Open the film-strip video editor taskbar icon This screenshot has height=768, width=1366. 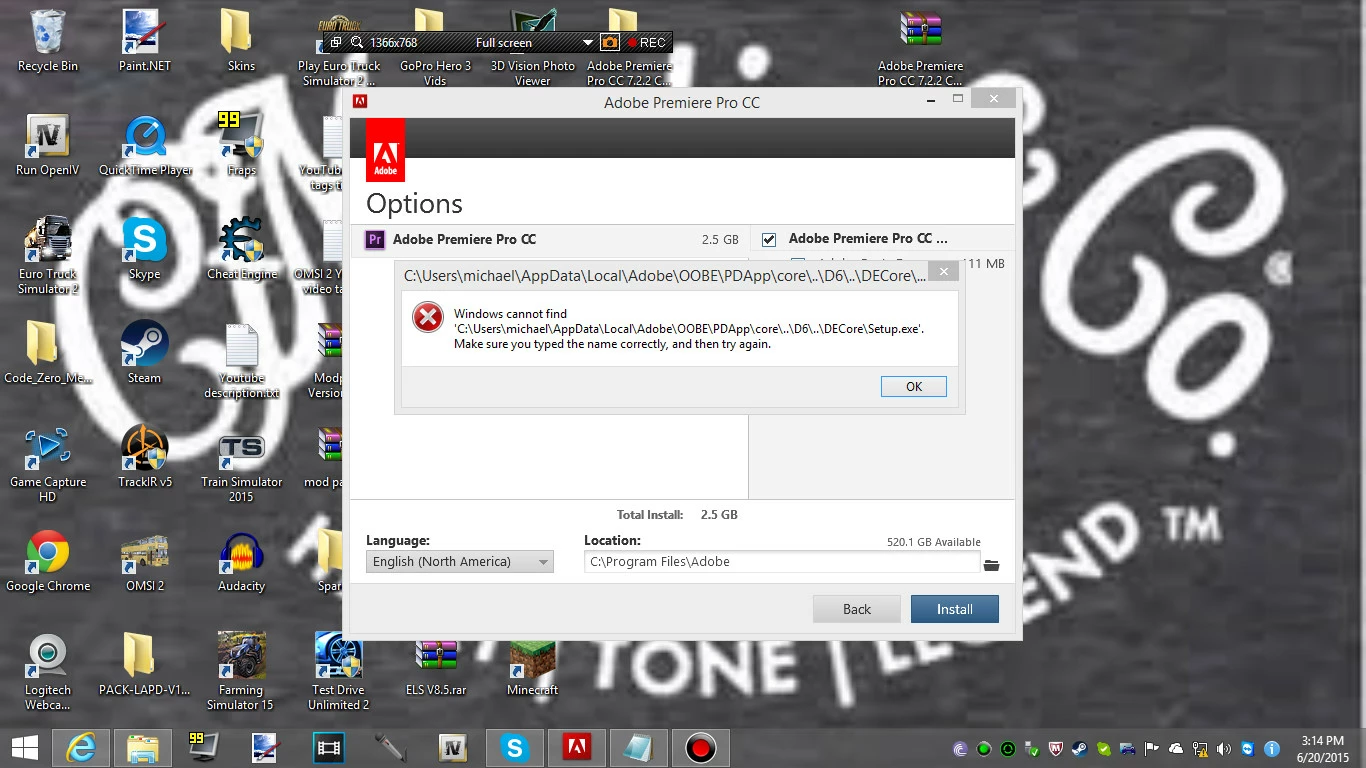point(328,748)
